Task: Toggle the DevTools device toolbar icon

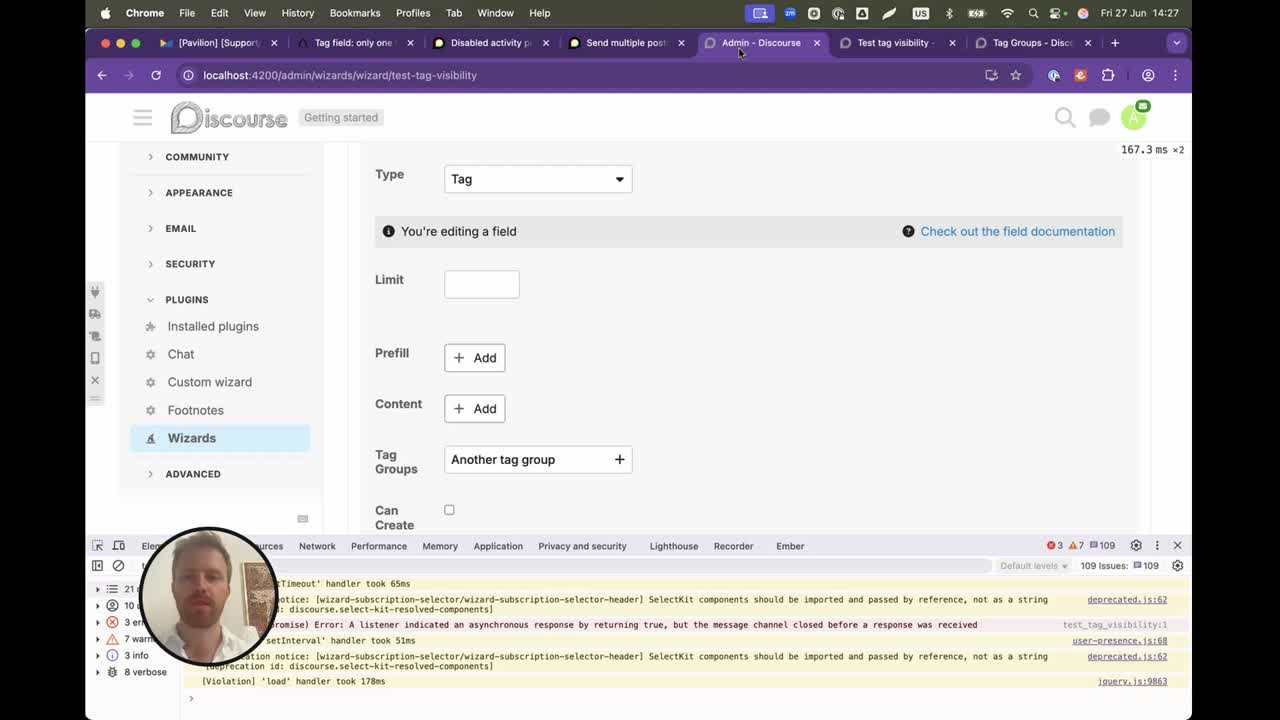Action: (x=119, y=546)
